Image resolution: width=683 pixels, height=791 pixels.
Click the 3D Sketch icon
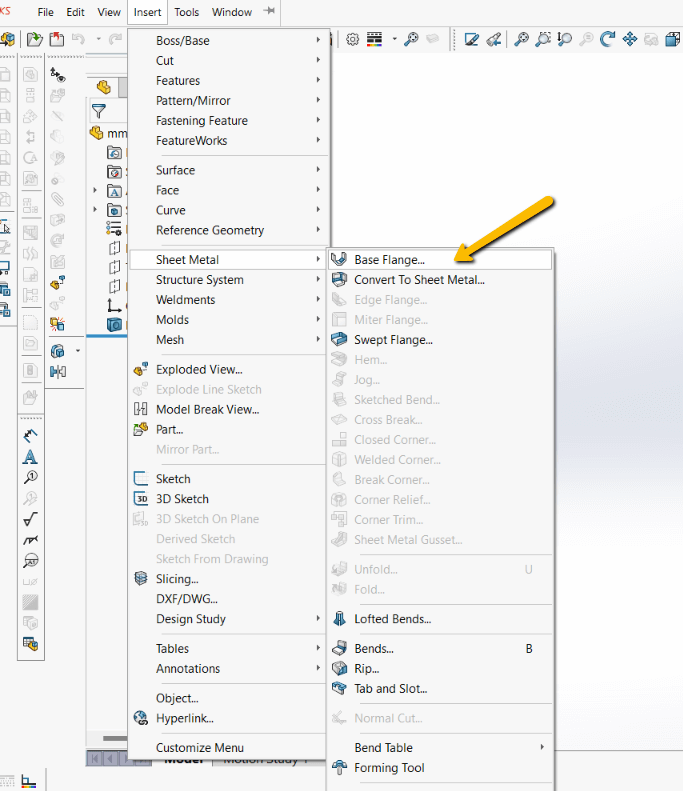click(x=141, y=498)
